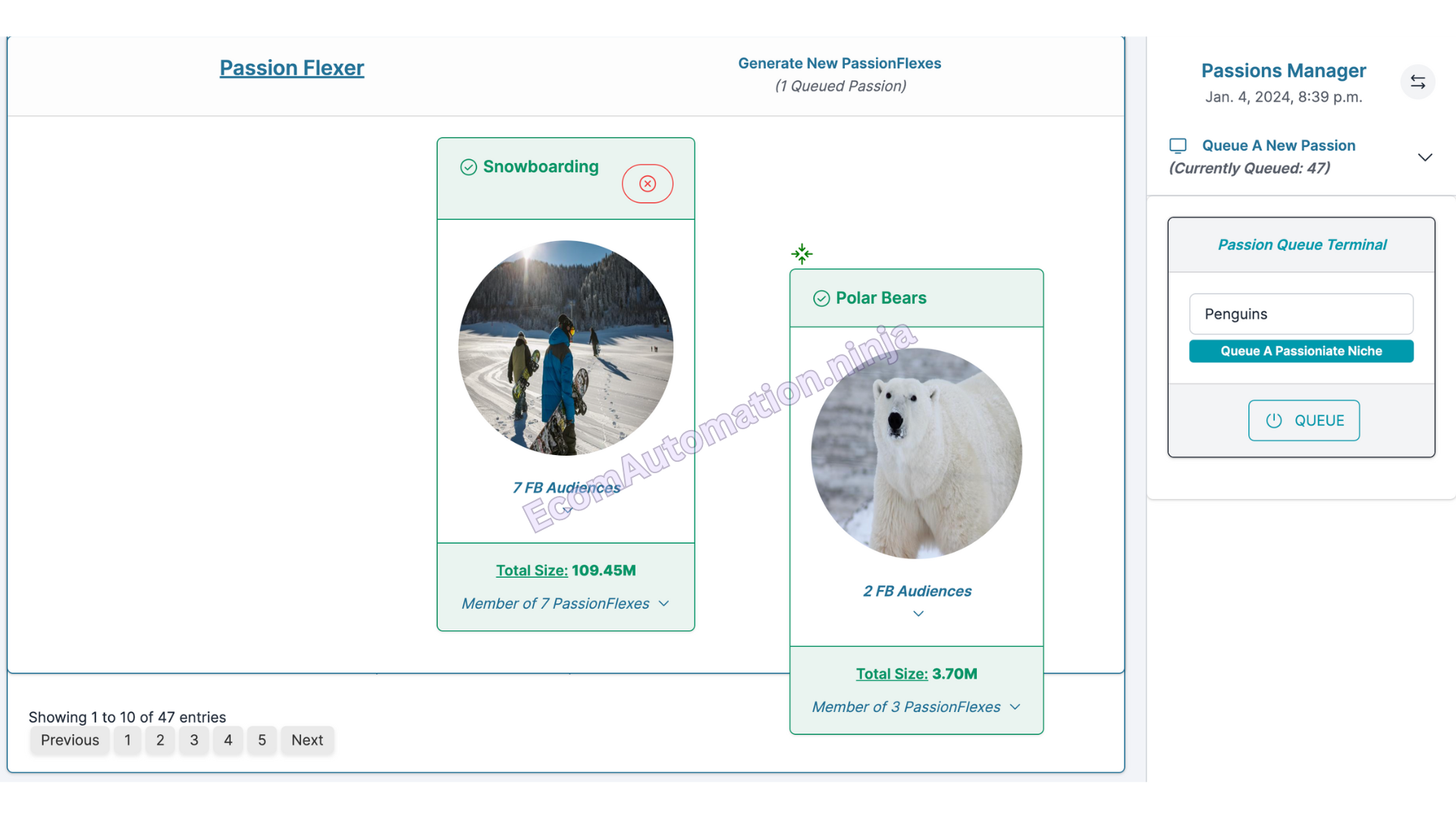Expand the Queue A New Passion section chevron
1456x819 pixels.
tap(1425, 157)
